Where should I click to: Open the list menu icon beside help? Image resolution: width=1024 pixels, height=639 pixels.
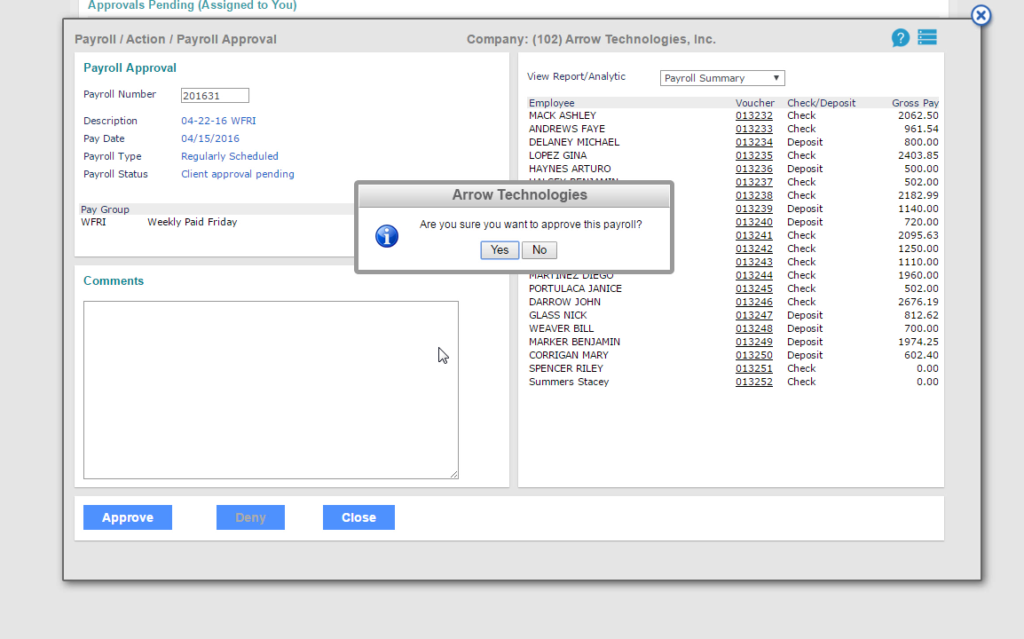pyautogui.click(x=927, y=38)
